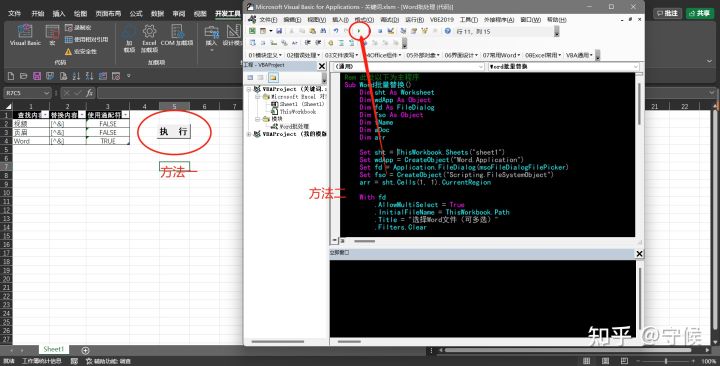Click Procedure View button below code pane
Screen dimensions: 720x366
(x=334, y=241)
